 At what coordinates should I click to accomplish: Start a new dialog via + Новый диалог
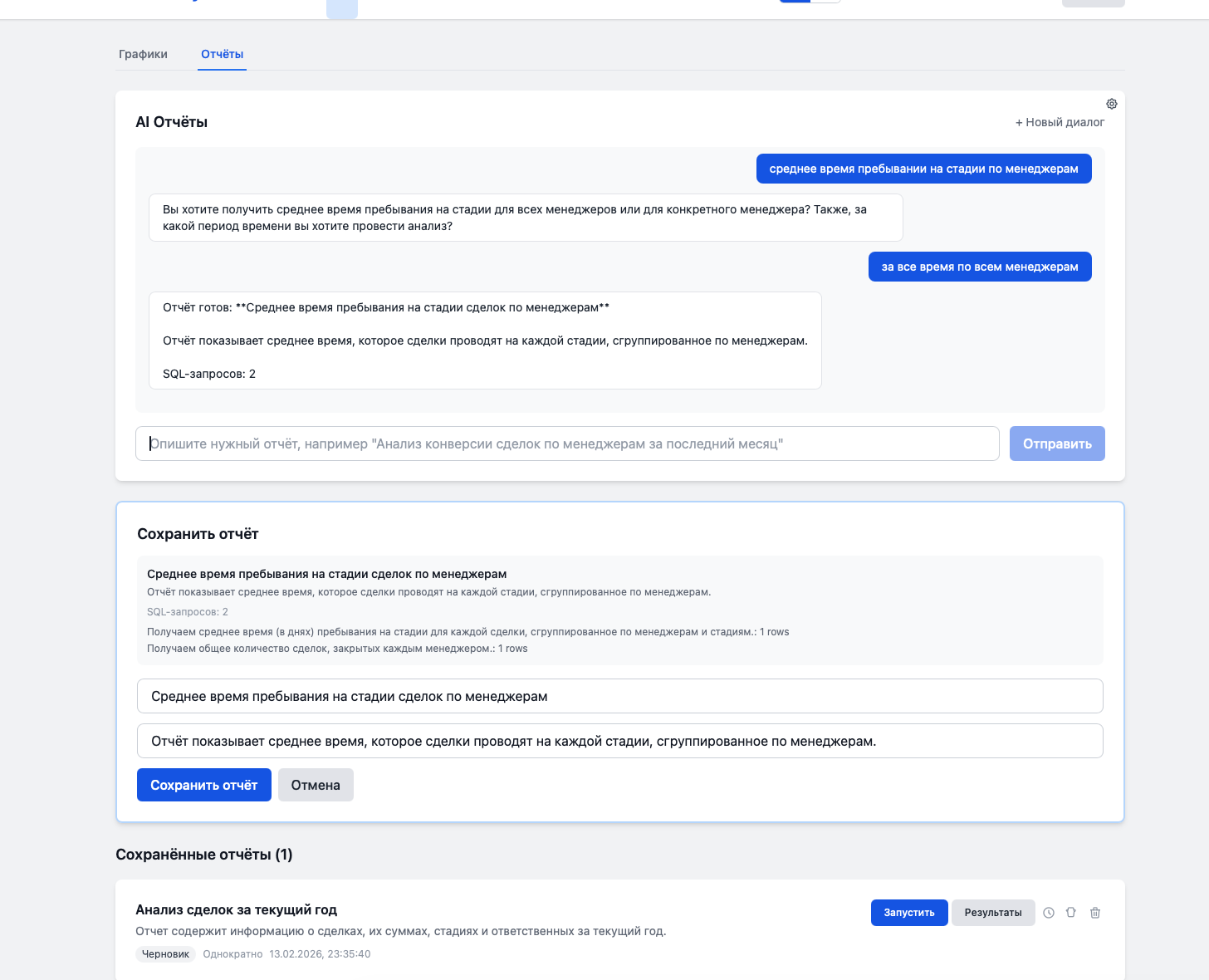tap(1059, 121)
